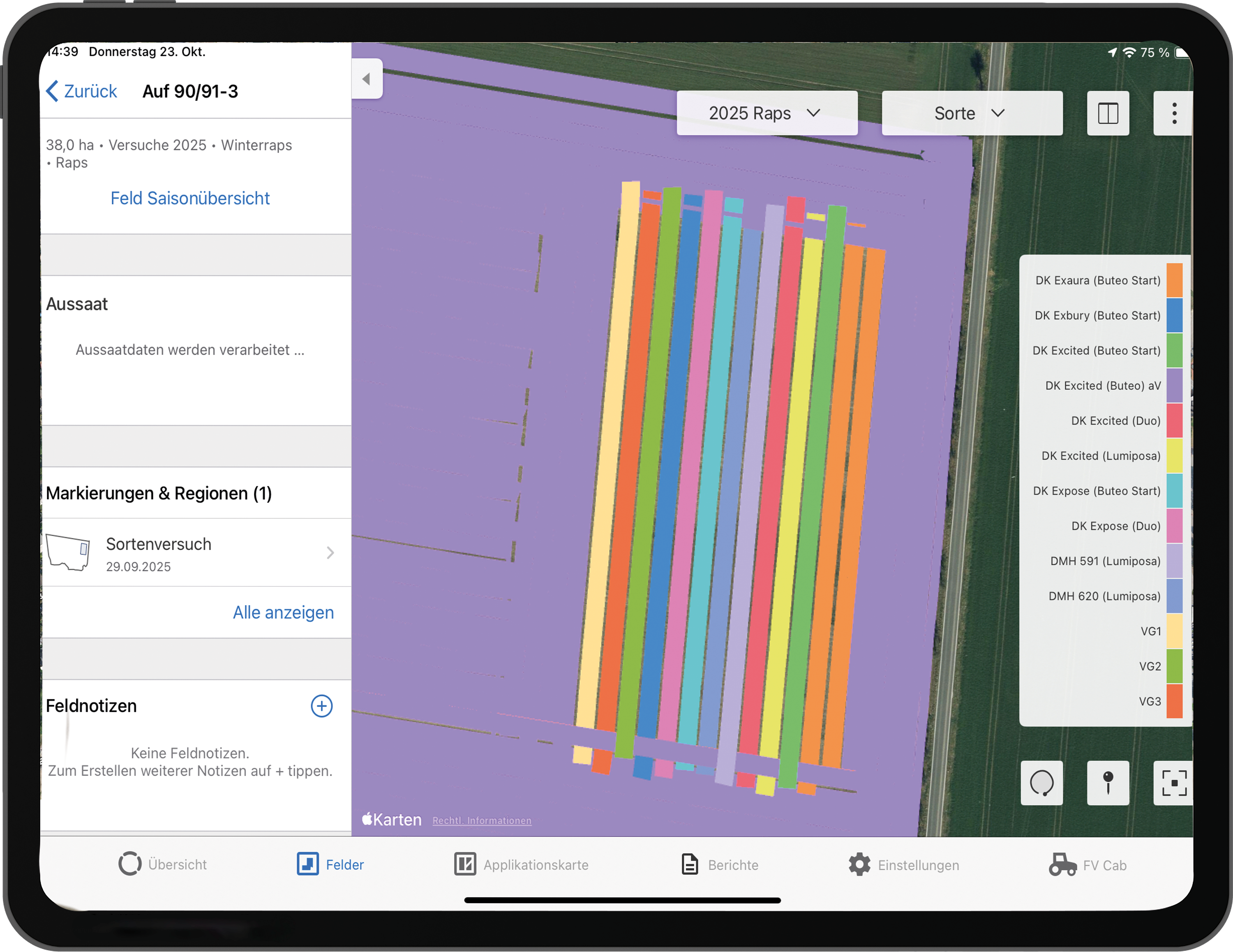Image resolution: width=1233 pixels, height=952 pixels.
Task: Select the VG2 olive green swatch
Action: (1174, 666)
